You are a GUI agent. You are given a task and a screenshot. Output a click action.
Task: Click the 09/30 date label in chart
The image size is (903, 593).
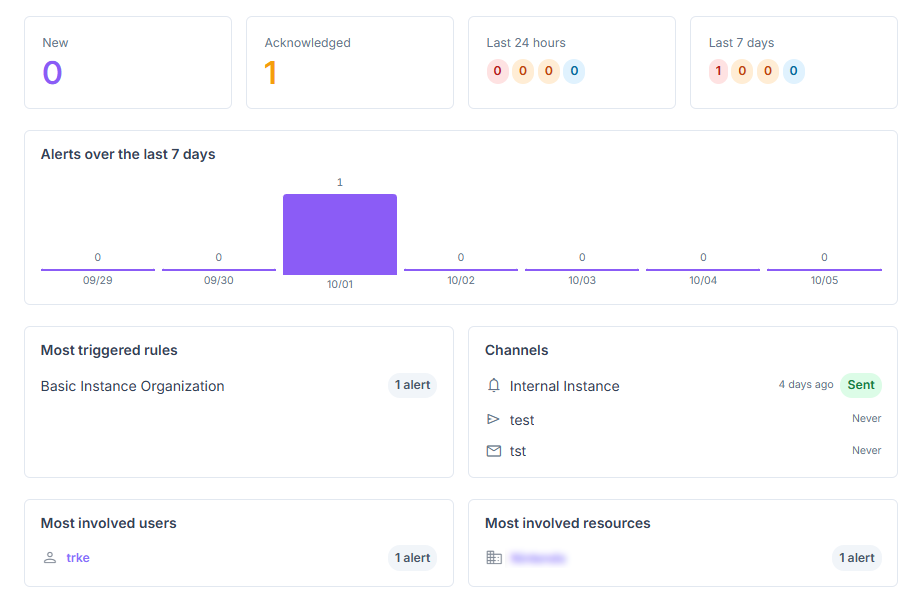coord(219,280)
